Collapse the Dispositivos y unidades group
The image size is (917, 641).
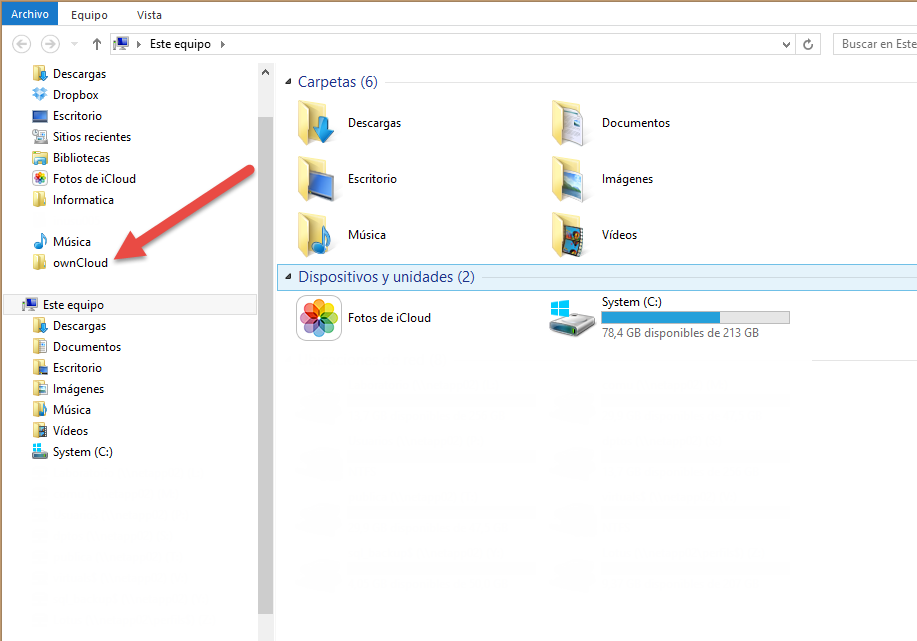[288, 277]
